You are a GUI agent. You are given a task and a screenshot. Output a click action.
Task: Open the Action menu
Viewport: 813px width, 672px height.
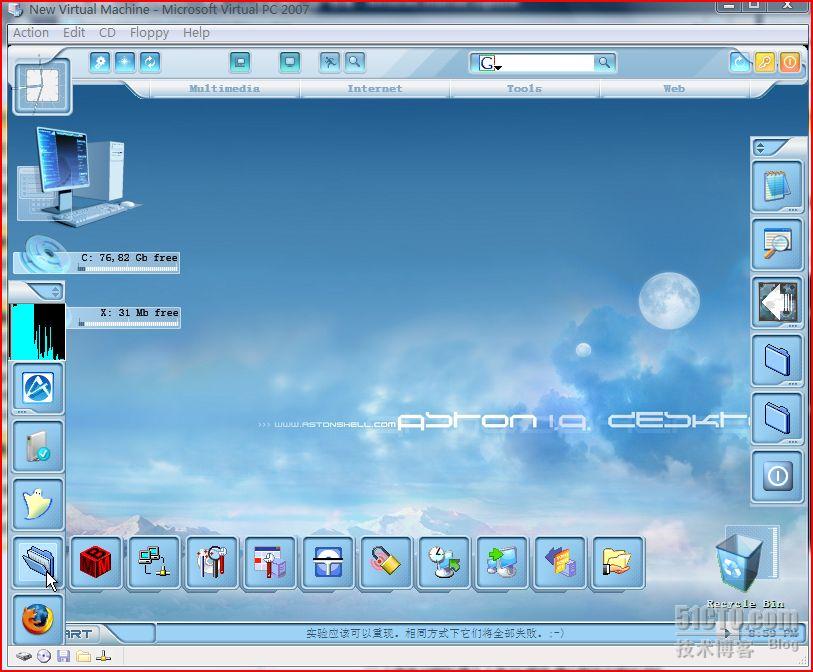(x=31, y=33)
